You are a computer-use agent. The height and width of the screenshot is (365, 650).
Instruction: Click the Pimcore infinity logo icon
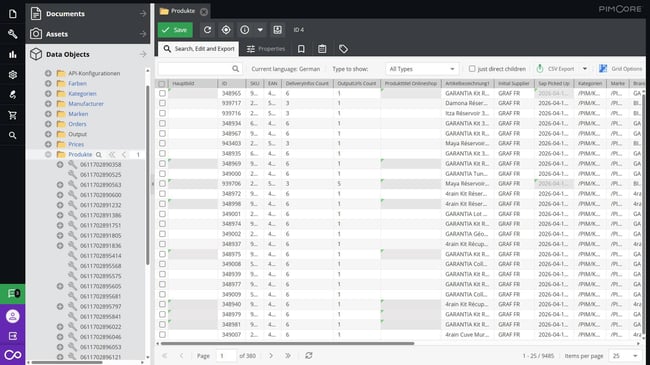pos(13,355)
